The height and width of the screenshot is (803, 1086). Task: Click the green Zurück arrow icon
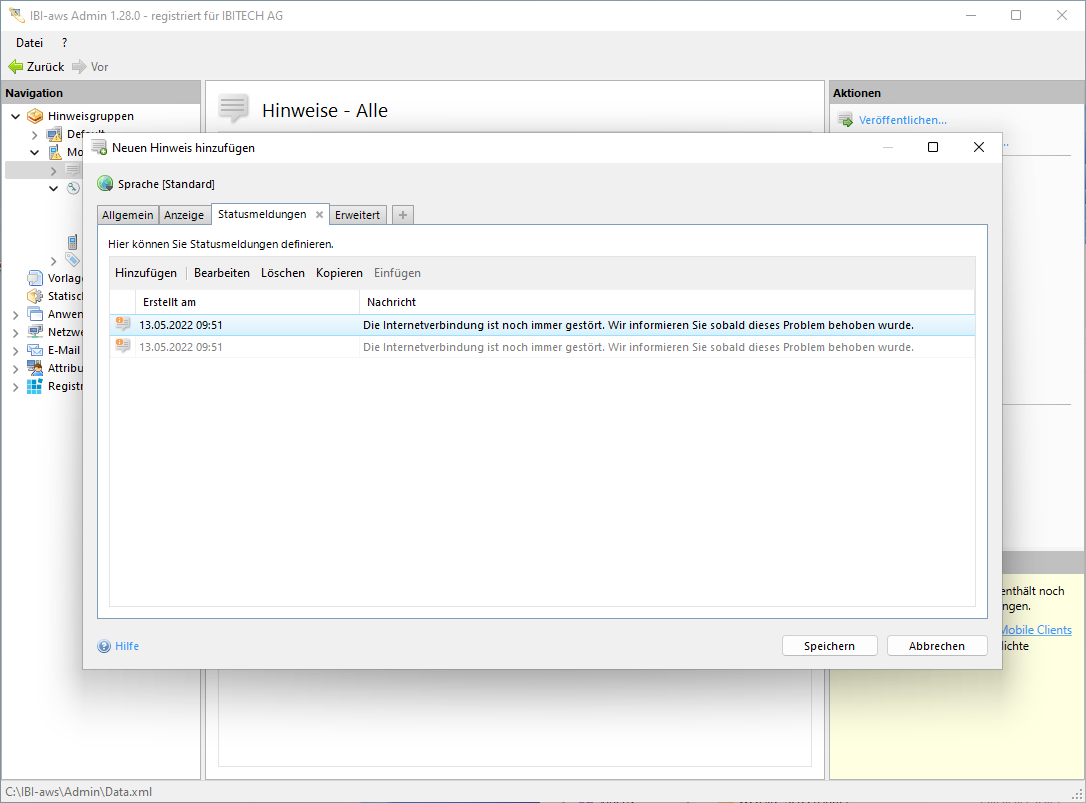pyautogui.click(x=15, y=67)
